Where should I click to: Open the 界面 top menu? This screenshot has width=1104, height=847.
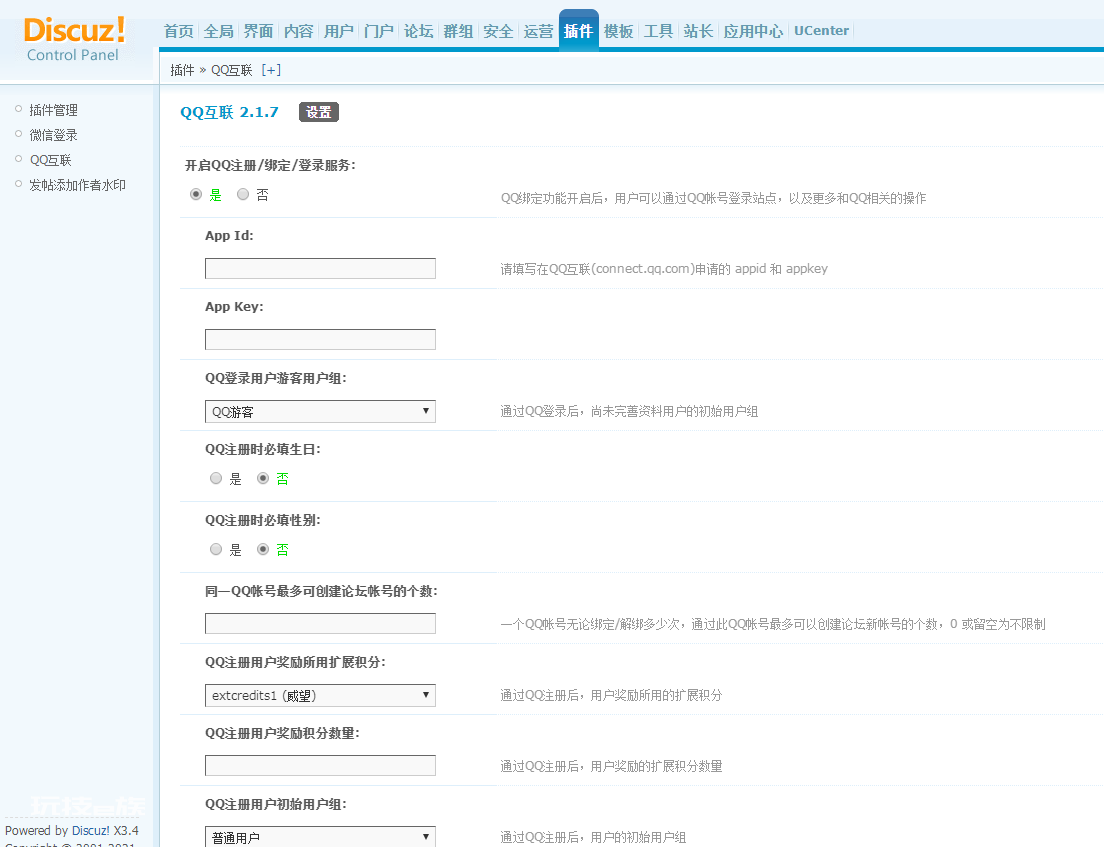pos(258,31)
